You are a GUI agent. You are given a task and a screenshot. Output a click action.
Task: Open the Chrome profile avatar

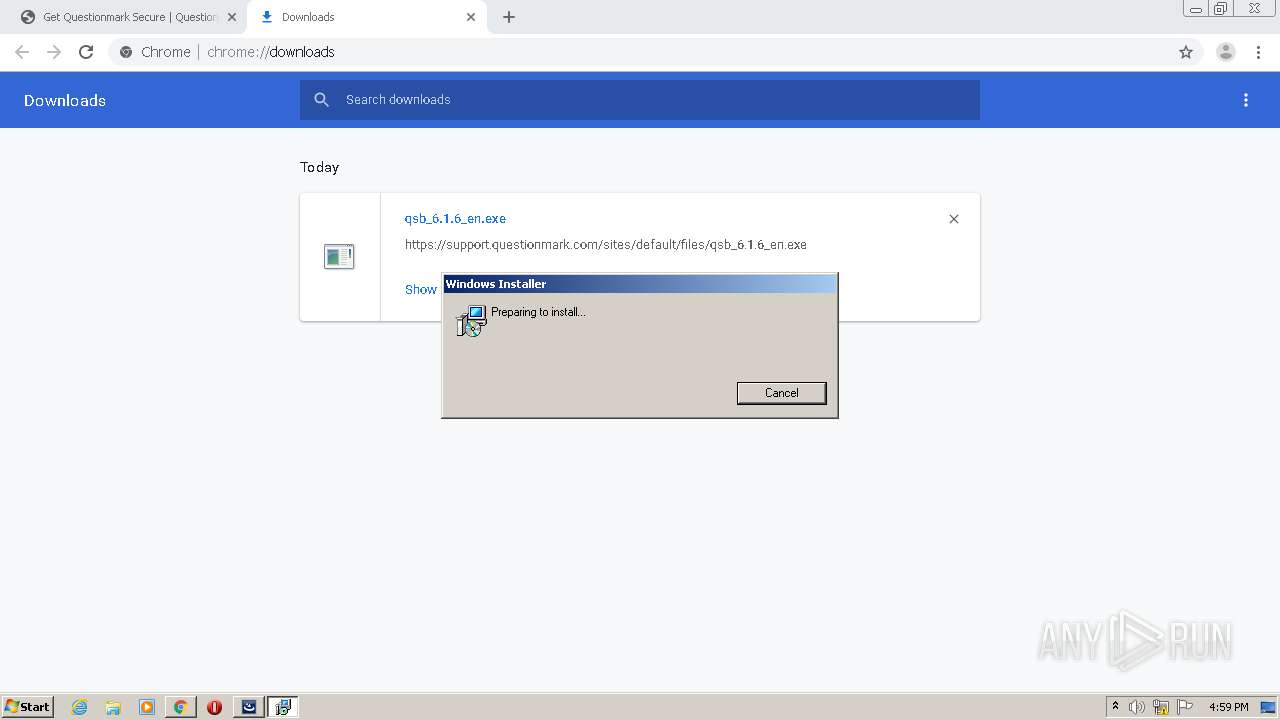click(x=1226, y=52)
